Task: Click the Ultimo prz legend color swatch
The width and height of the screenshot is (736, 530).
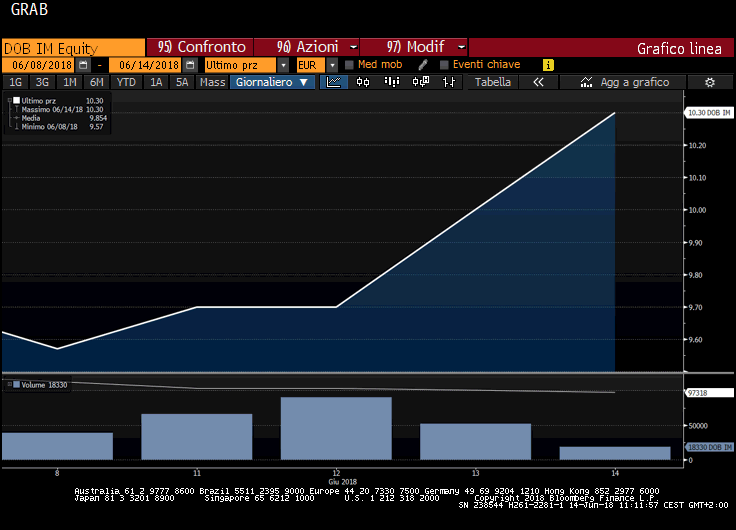Action: [x=16, y=101]
